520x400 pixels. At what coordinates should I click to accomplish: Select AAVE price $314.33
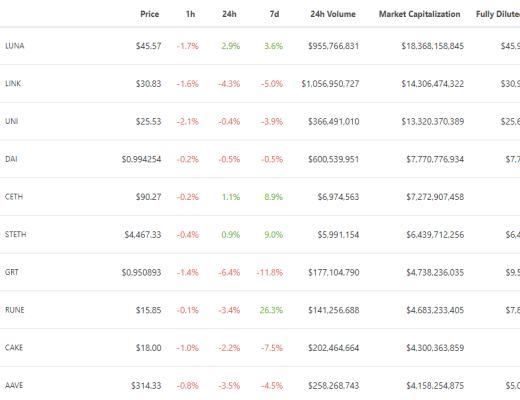146,386
